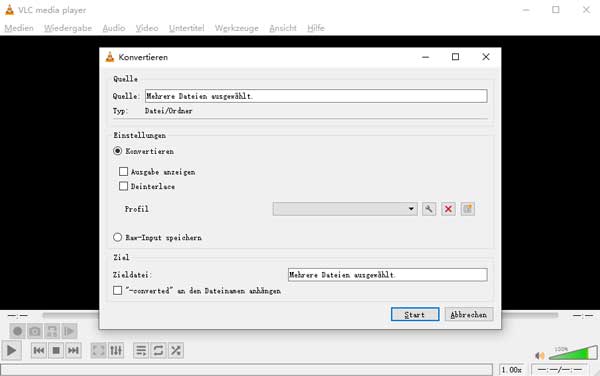Click the 'Datei/Ordner' type text
The image size is (600, 376).
168,111
